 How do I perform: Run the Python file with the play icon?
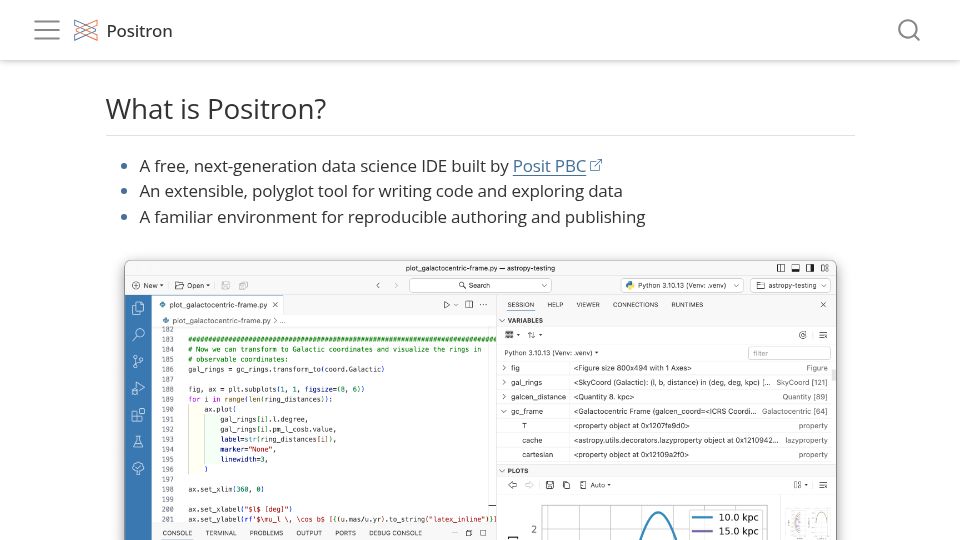point(446,304)
